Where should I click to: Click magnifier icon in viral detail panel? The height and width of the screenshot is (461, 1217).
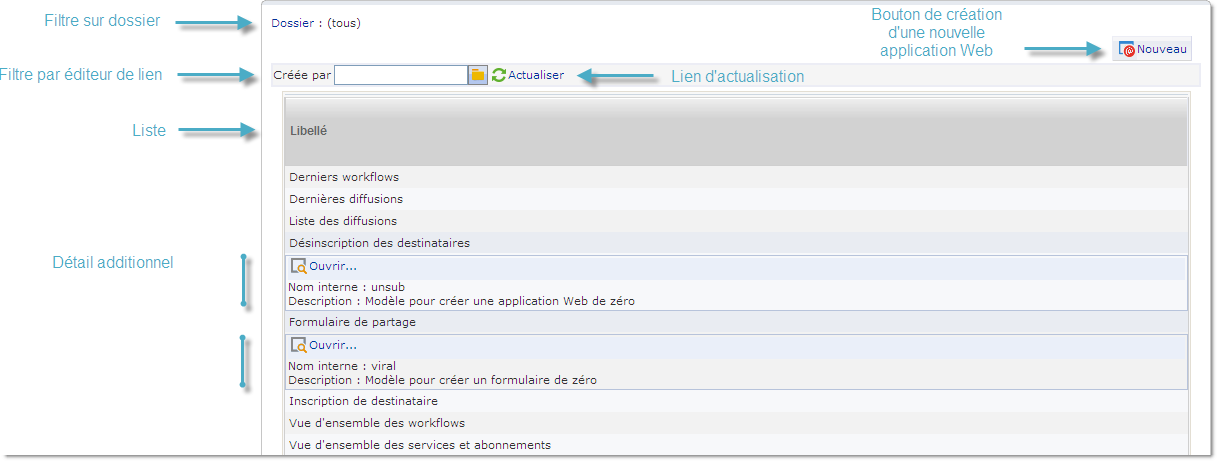coord(298,345)
